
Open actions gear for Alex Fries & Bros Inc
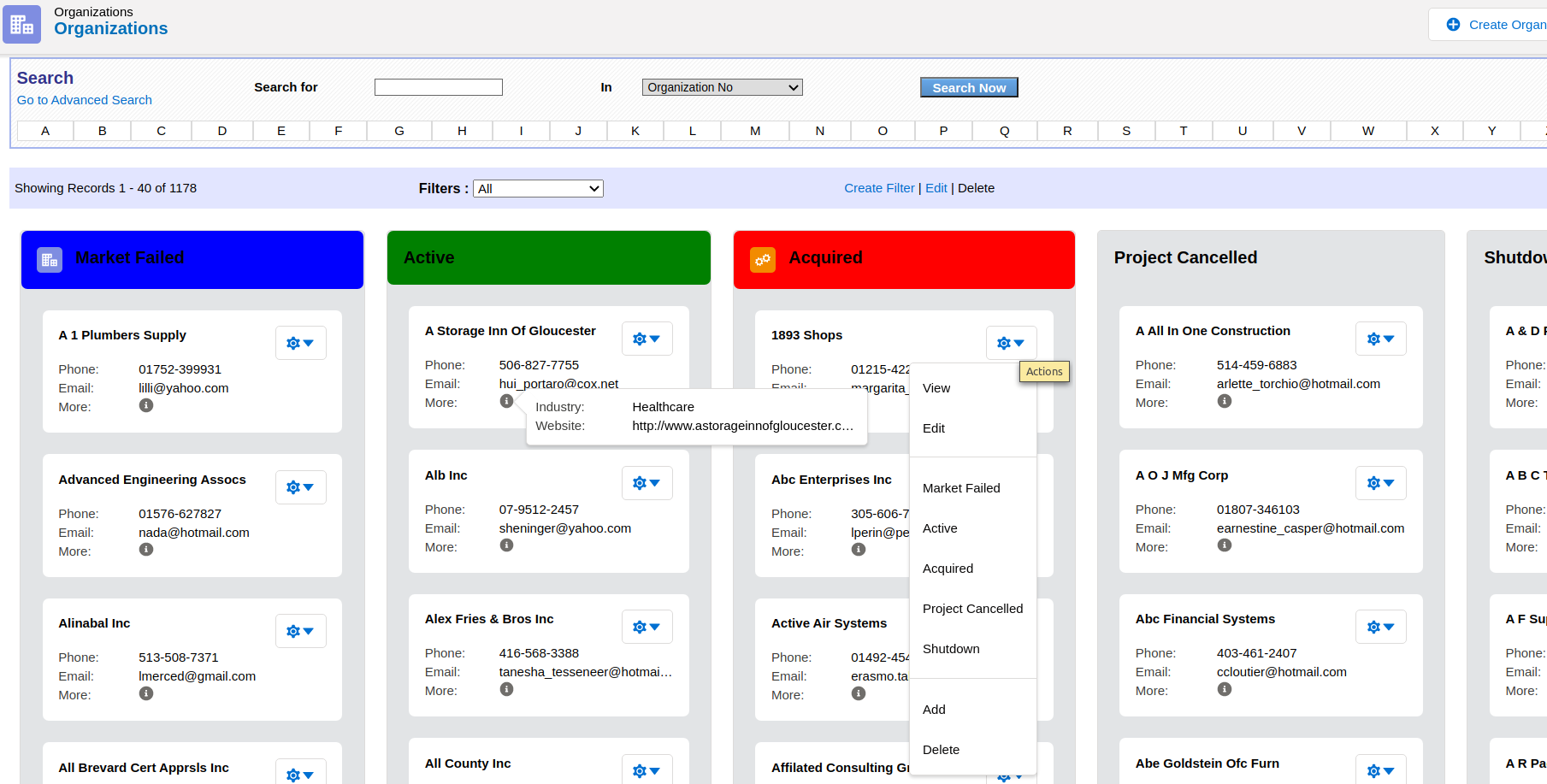[647, 627]
